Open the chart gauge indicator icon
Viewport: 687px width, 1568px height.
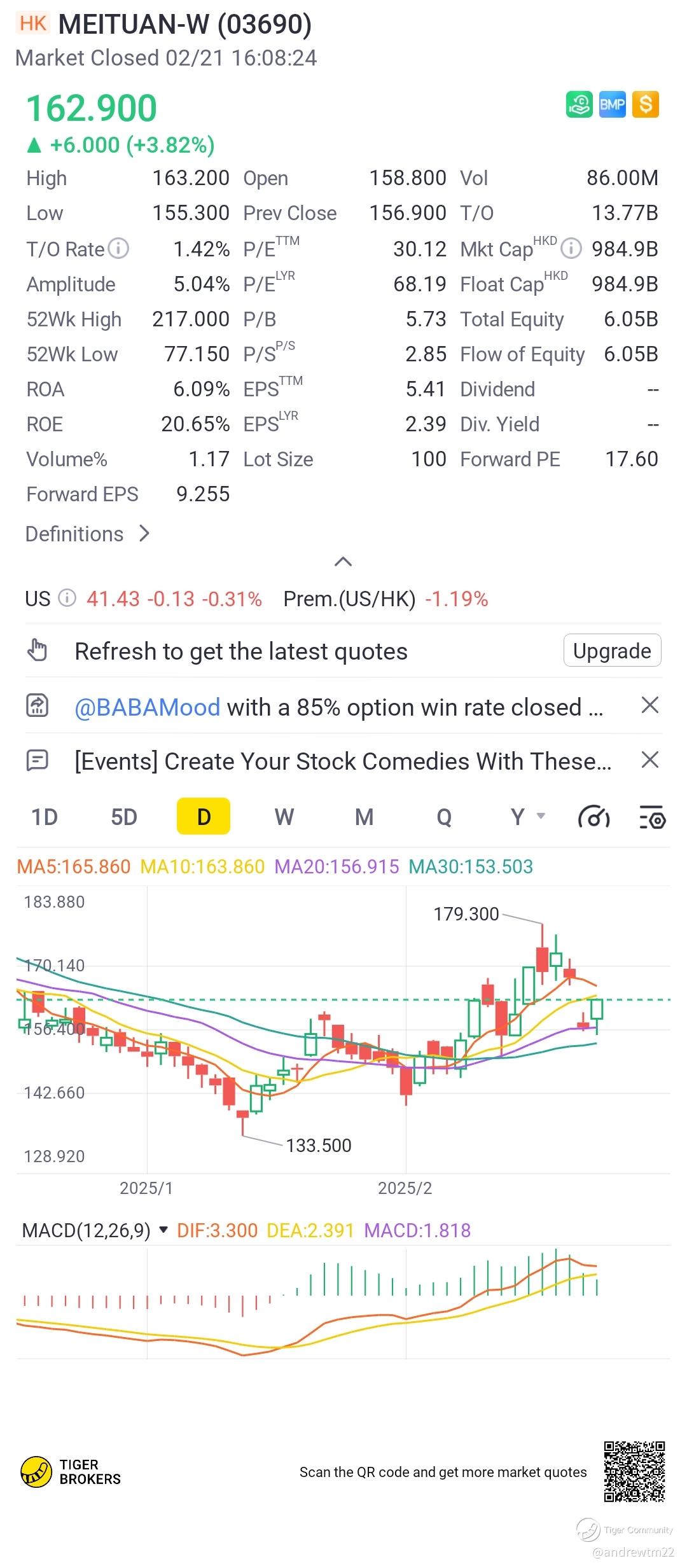[594, 817]
